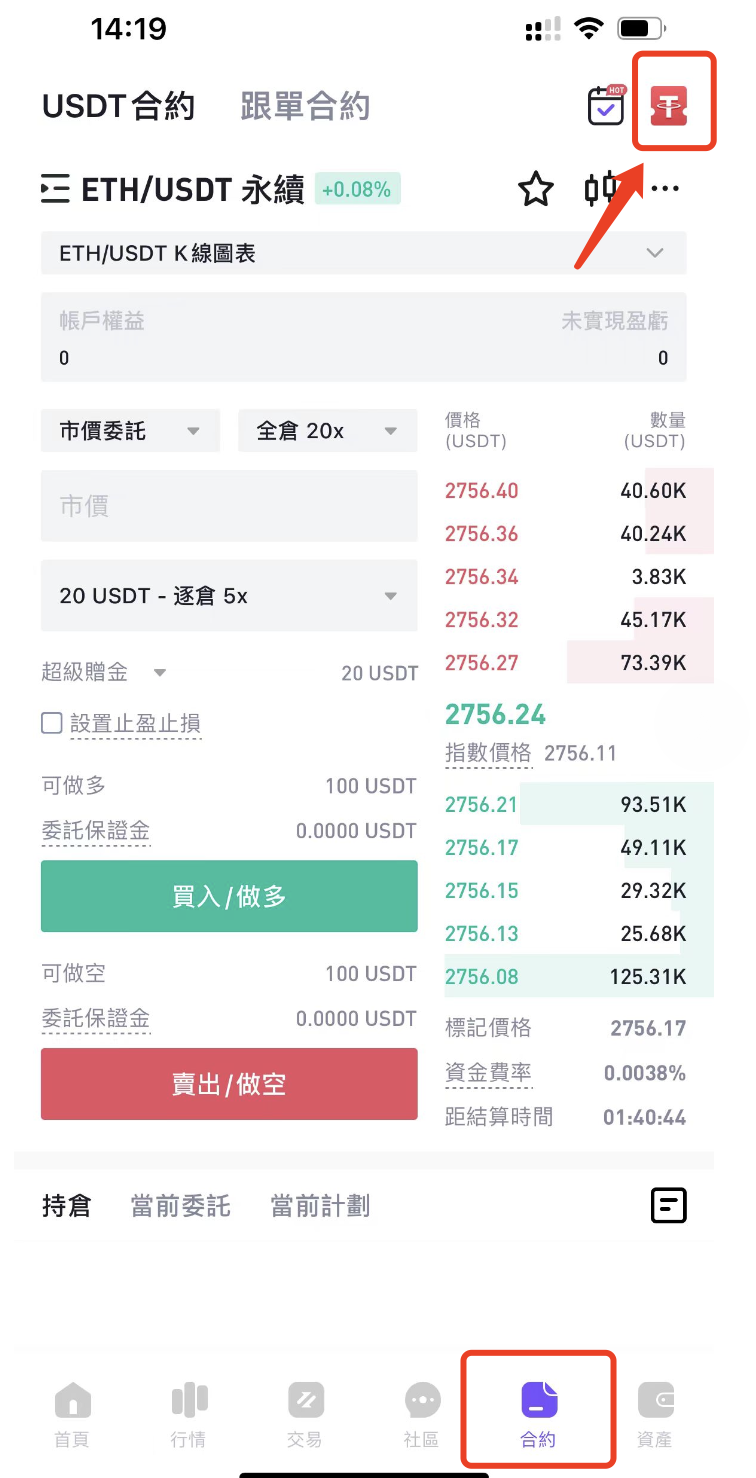
Task: Tap the green 買入/做多 button
Action: [229, 896]
